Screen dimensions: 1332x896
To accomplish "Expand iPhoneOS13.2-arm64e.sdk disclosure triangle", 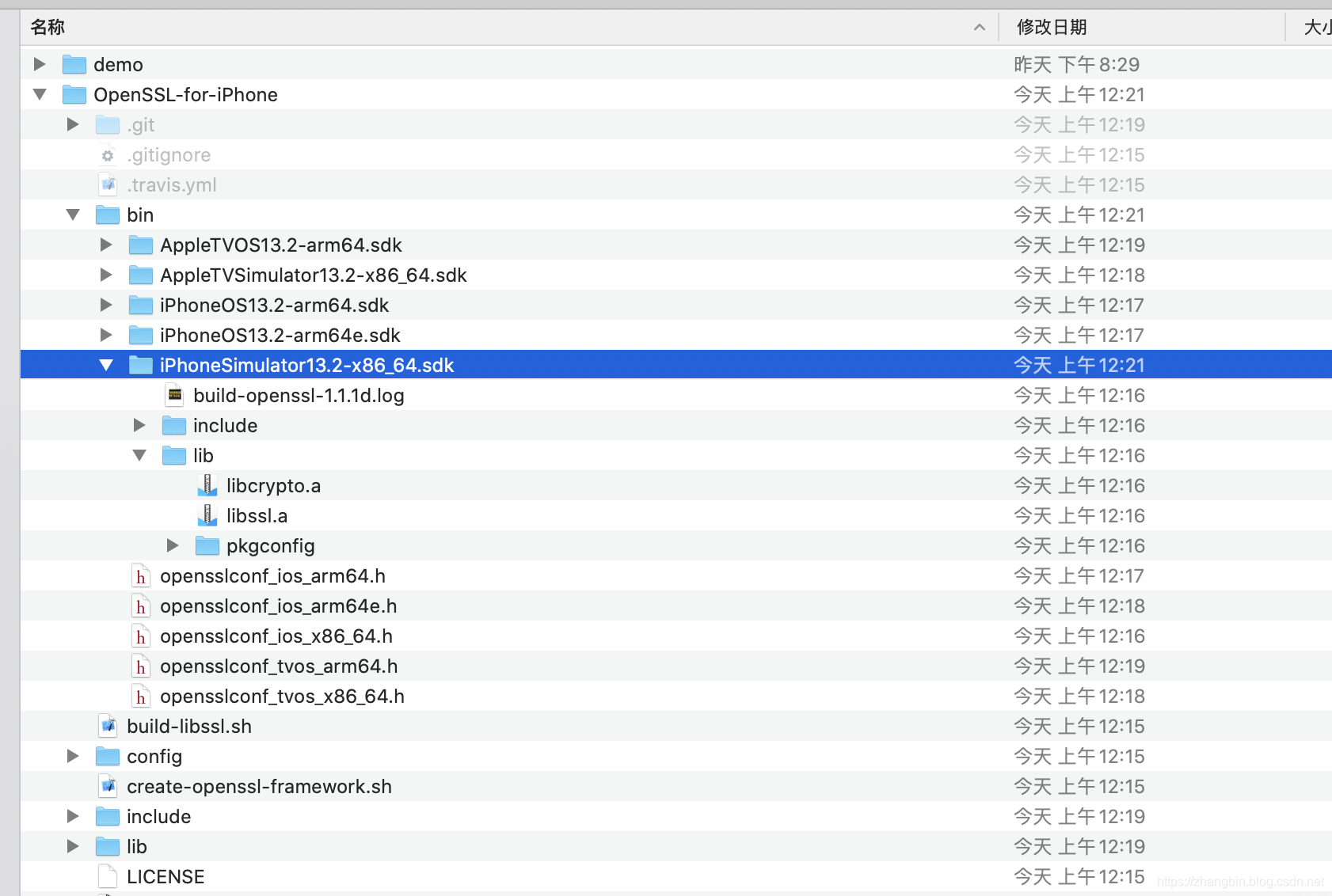I will click(x=106, y=335).
